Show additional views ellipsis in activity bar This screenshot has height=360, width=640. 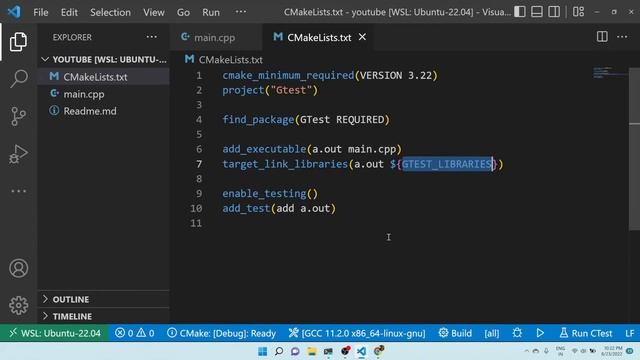point(18,191)
